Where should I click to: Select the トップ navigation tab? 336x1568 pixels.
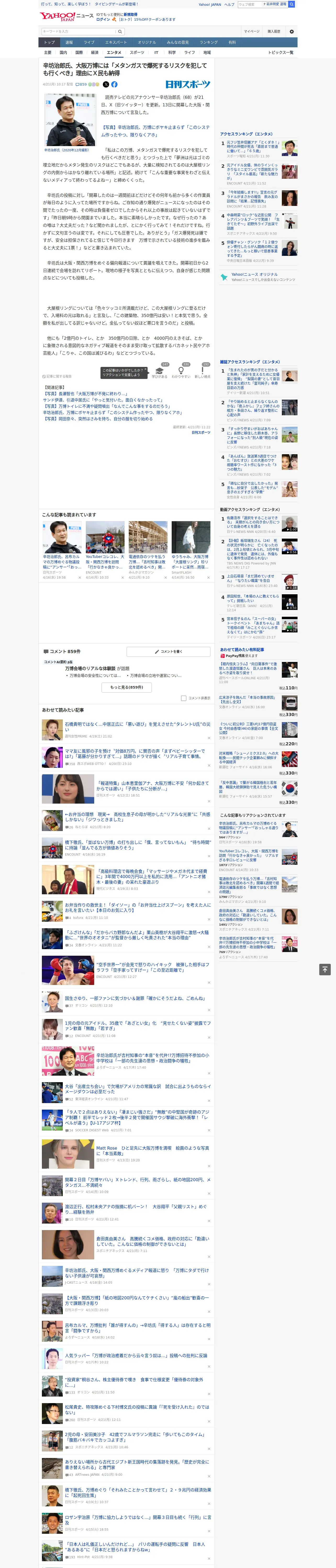point(49,42)
